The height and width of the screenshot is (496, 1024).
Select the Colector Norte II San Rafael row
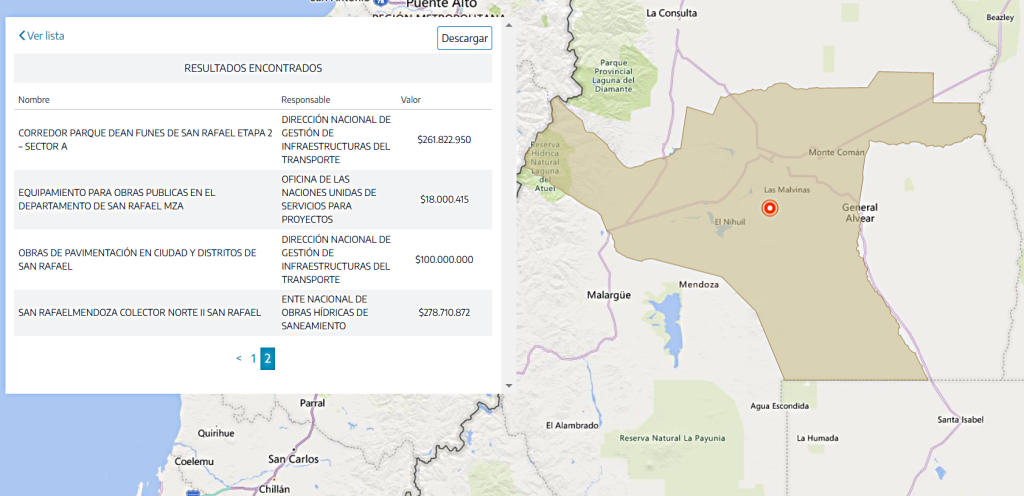(139, 312)
